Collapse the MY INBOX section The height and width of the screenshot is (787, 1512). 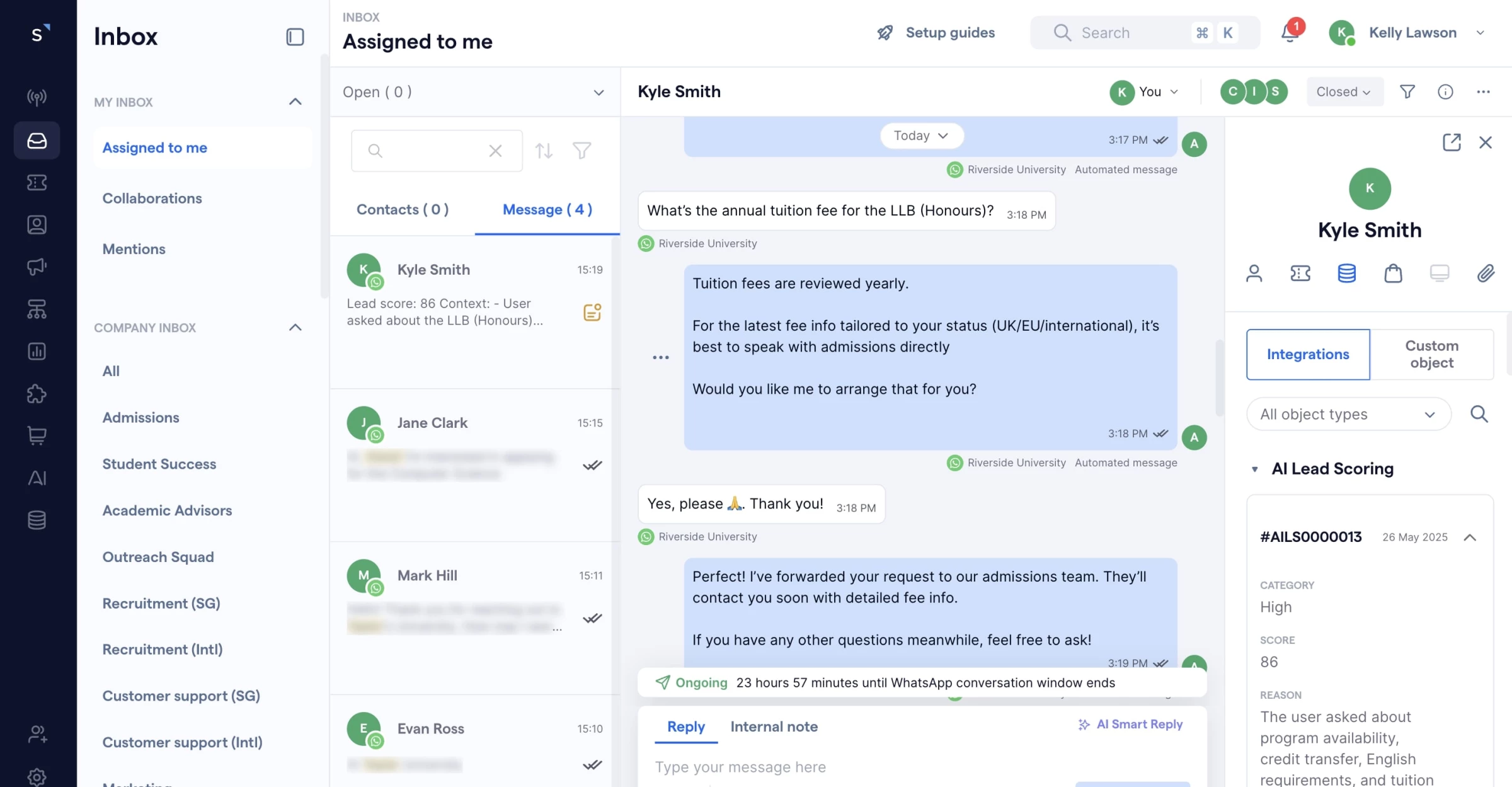point(295,101)
